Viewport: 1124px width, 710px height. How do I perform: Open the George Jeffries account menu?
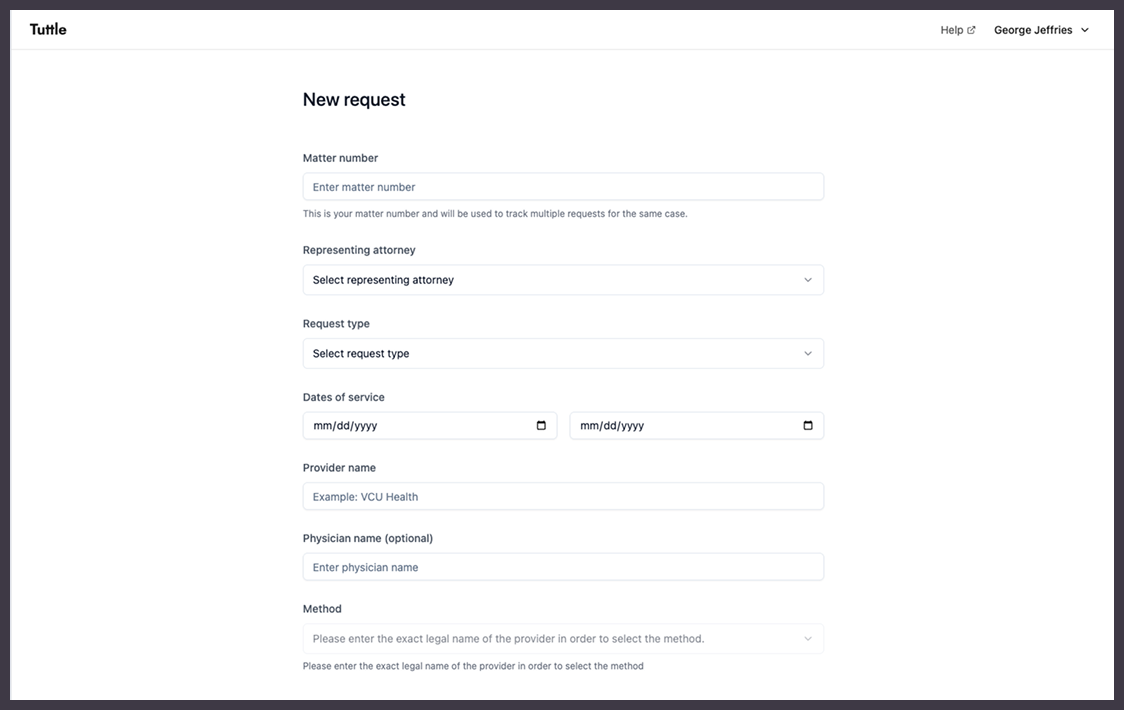point(1033,30)
